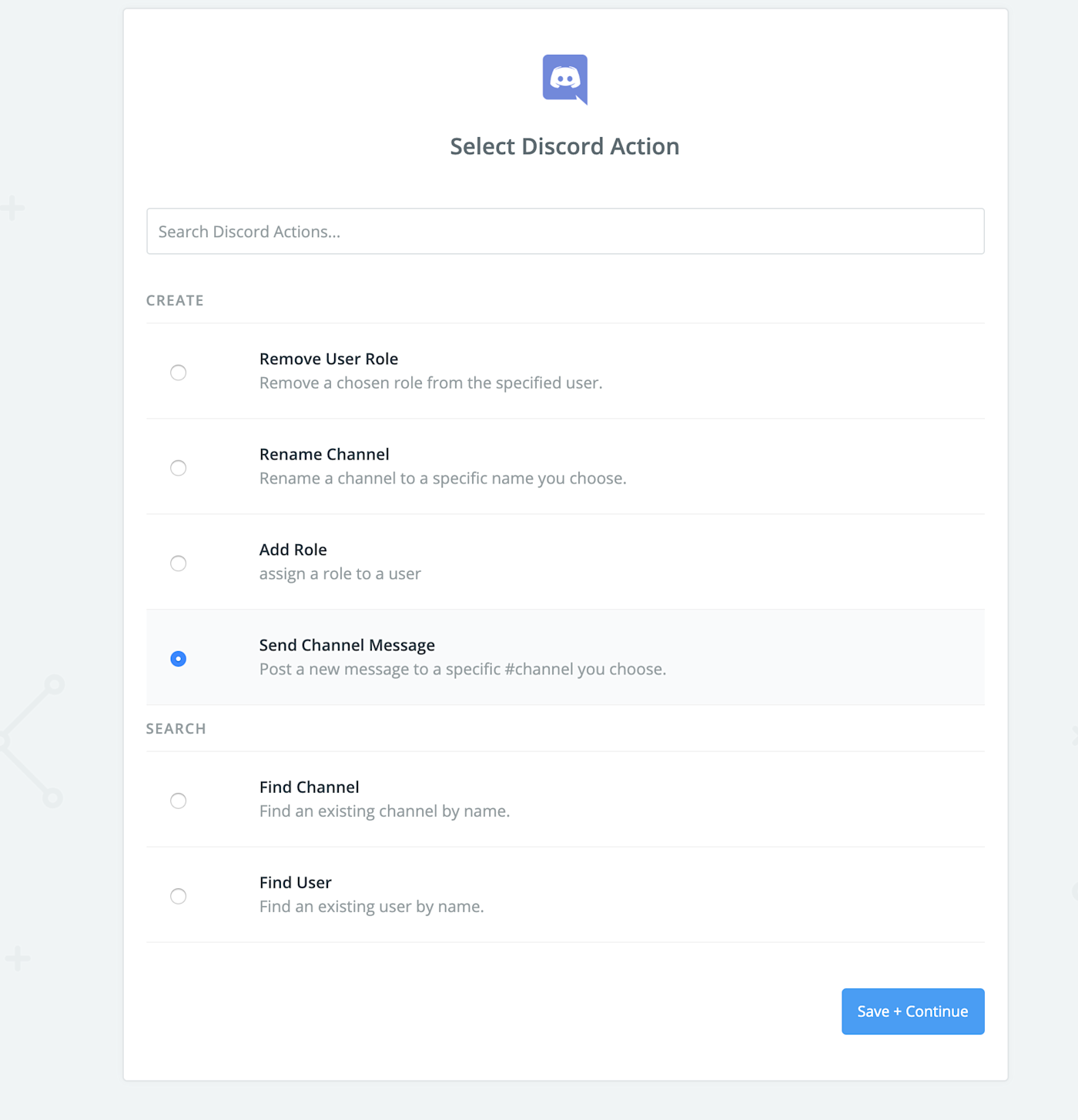Click the "Rename Channel" title text
The height and width of the screenshot is (1120, 1078).
(324, 454)
